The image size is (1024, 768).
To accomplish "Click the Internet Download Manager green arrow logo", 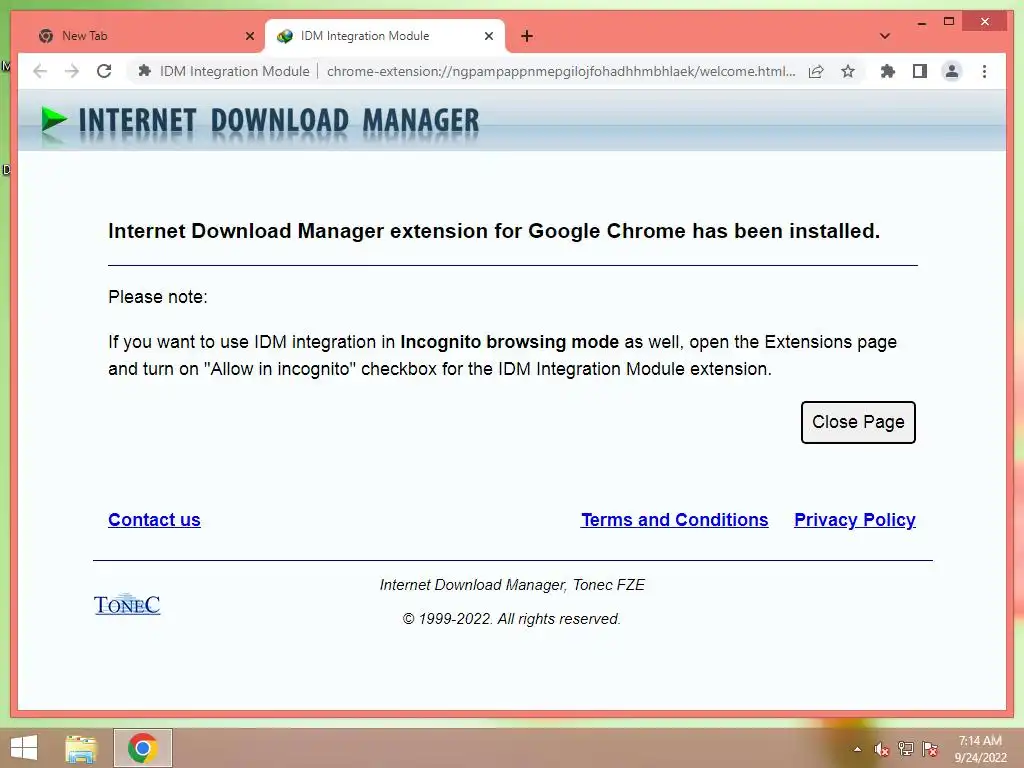I will pos(54,121).
